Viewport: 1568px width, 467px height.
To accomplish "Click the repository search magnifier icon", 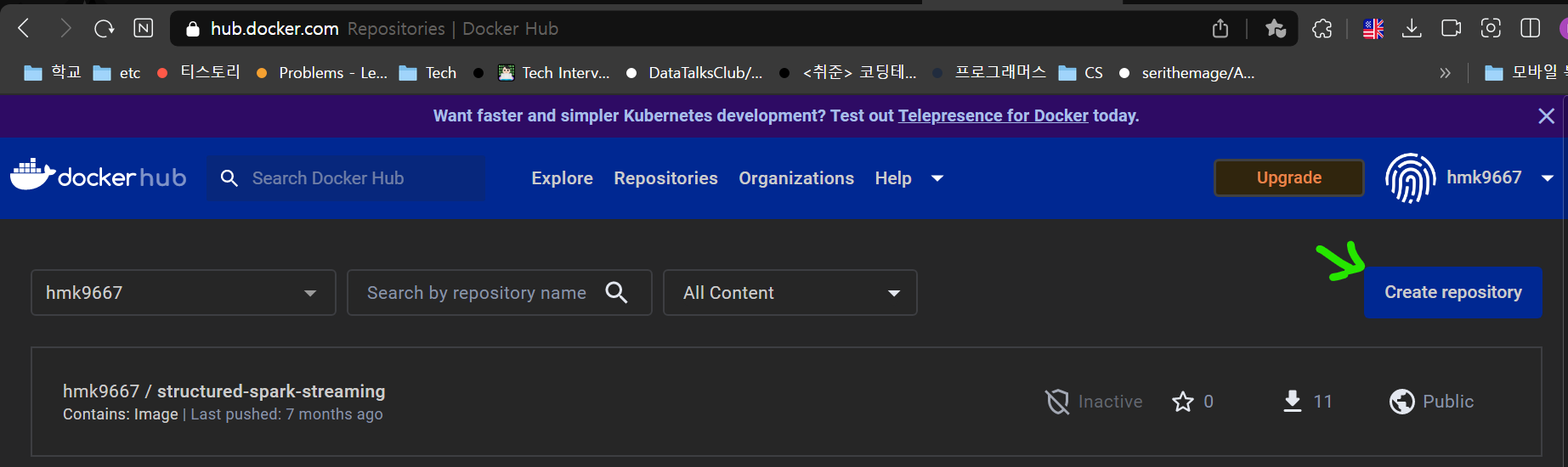I will pos(616,293).
